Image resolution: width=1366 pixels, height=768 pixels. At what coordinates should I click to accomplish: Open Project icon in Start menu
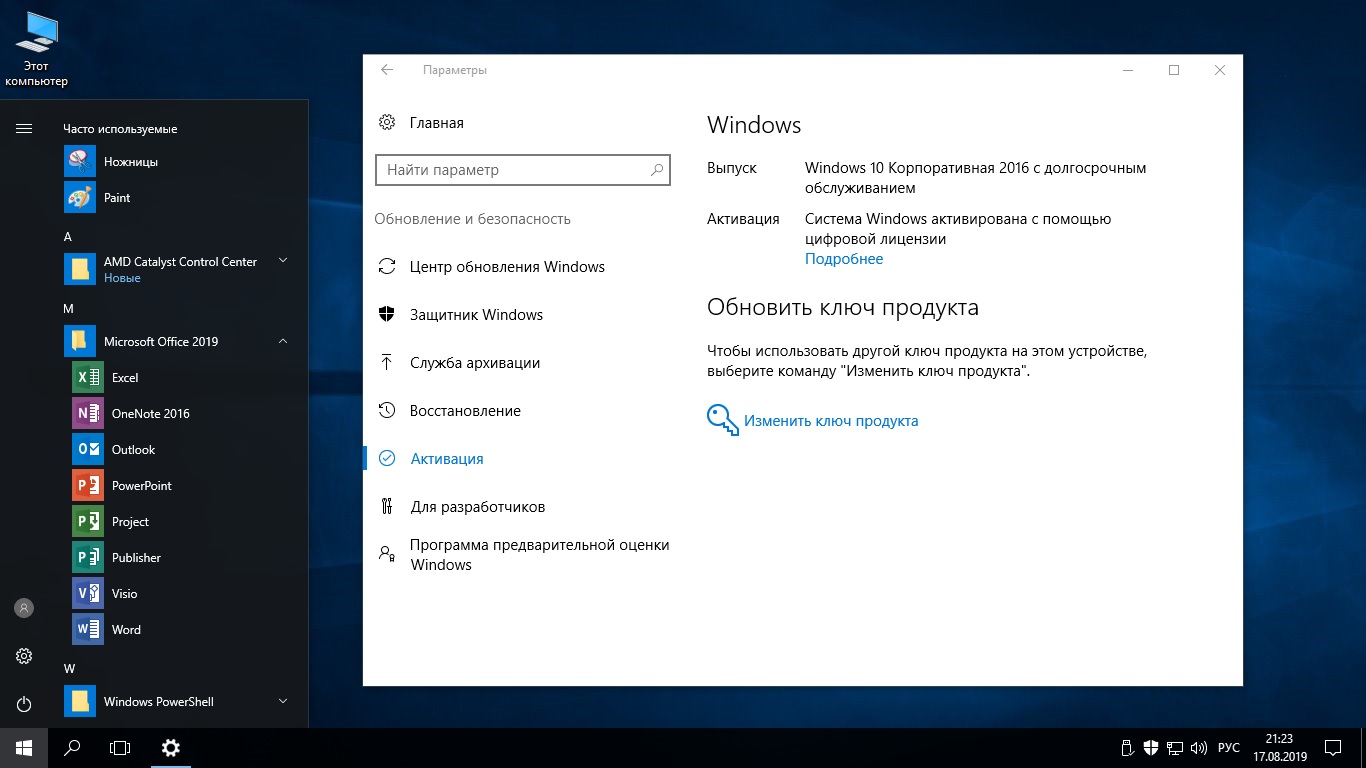pos(88,521)
